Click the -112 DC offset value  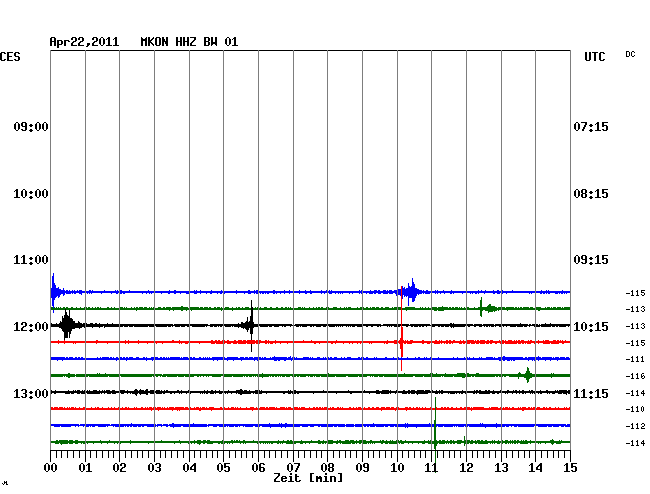[x=635, y=426]
